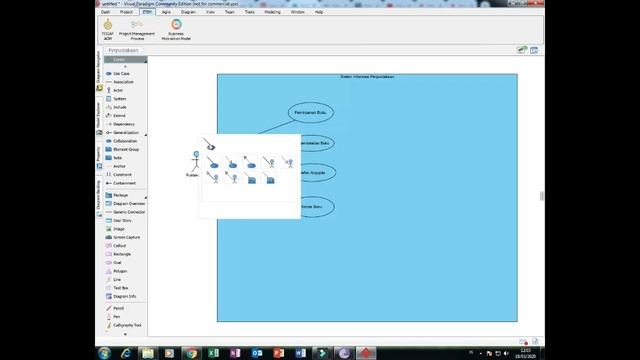
Task: Open the Dash menu
Action: pyautogui.click(x=105, y=12)
